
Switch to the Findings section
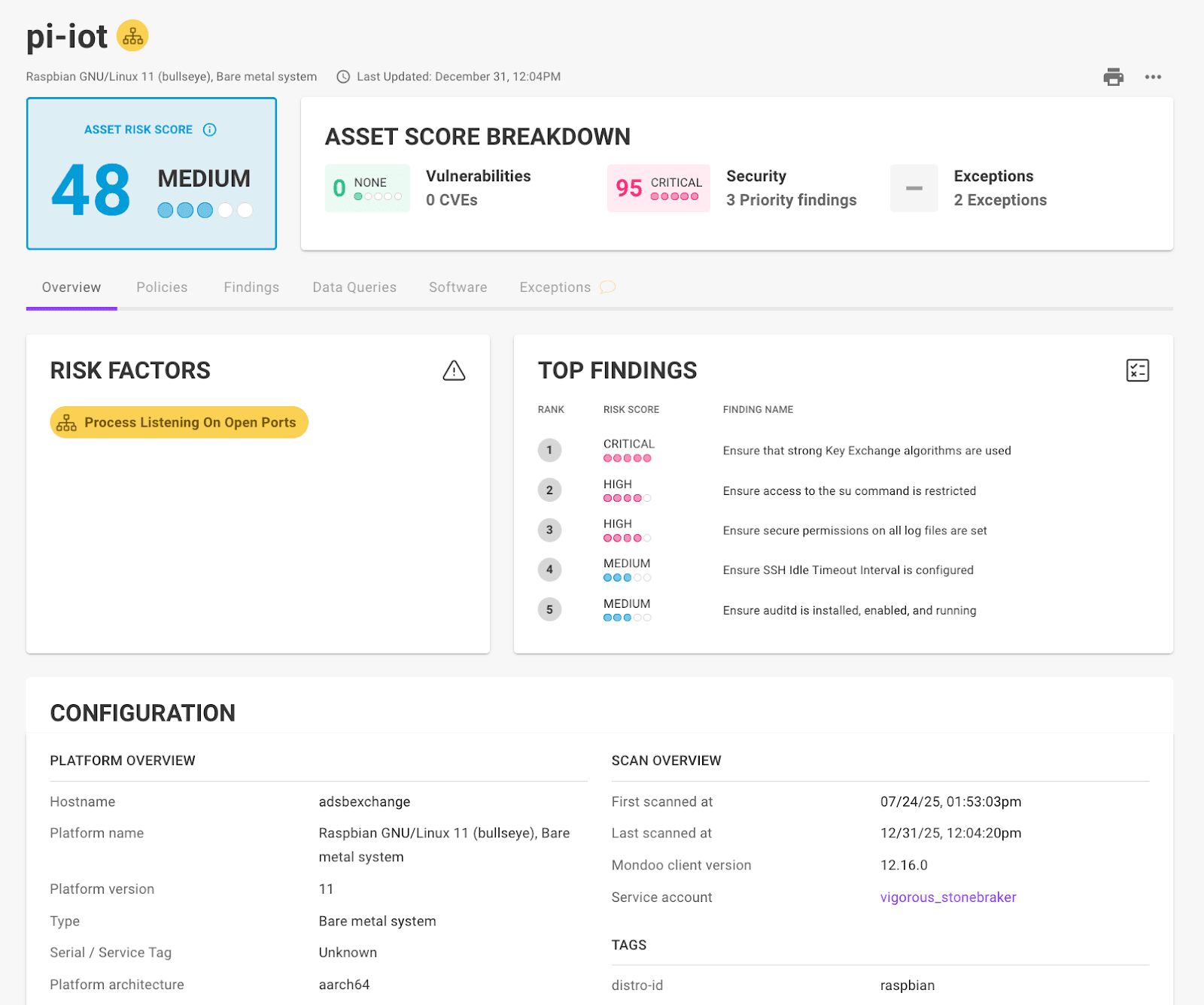(251, 287)
